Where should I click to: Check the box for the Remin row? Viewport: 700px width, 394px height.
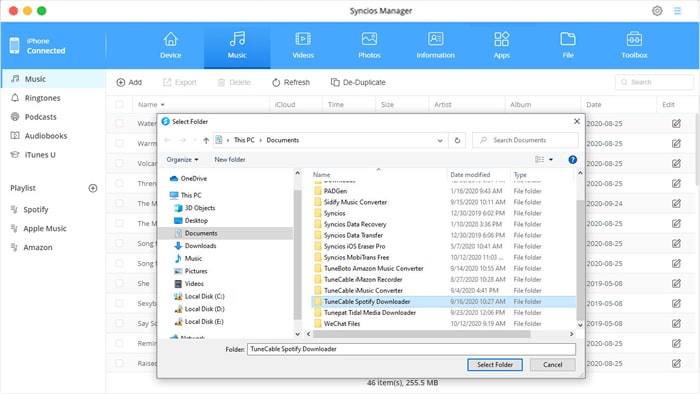(119, 343)
